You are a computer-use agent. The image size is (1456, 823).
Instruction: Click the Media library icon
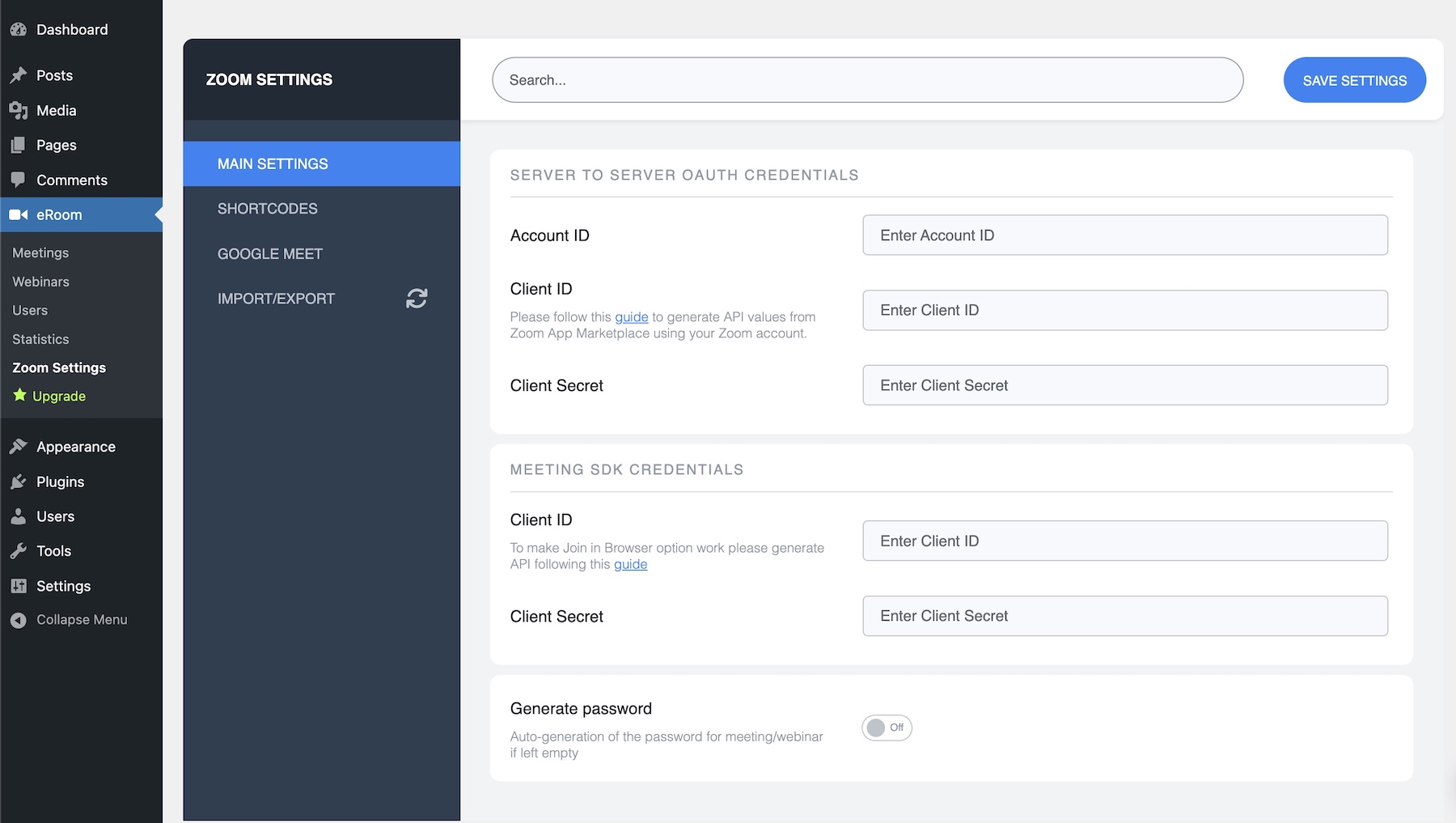[x=19, y=111]
